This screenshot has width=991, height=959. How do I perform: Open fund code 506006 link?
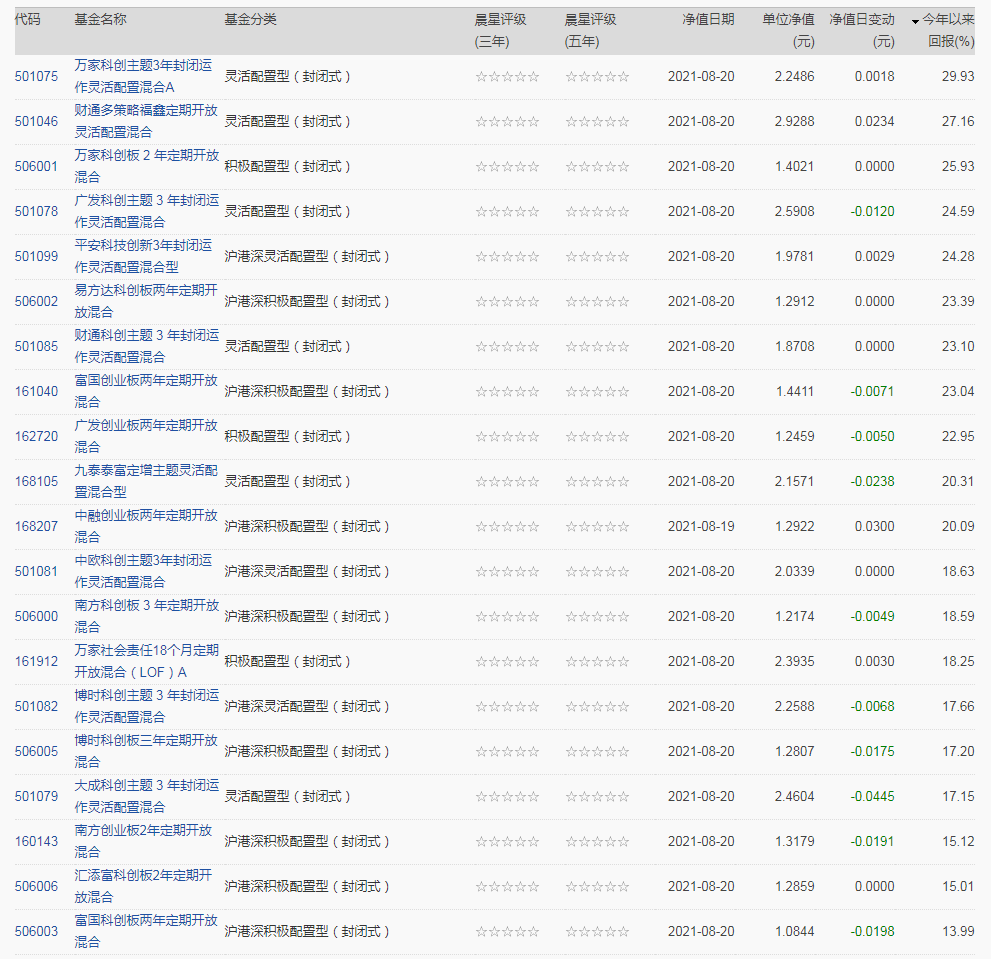coord(36,886)
